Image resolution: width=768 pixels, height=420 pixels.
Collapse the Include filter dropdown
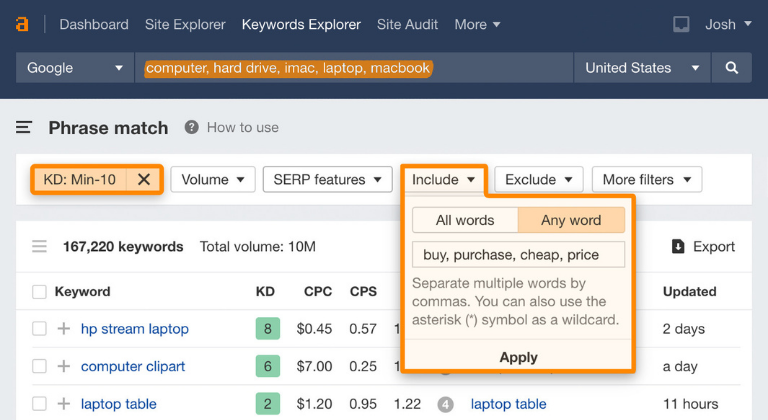[443, 179]
